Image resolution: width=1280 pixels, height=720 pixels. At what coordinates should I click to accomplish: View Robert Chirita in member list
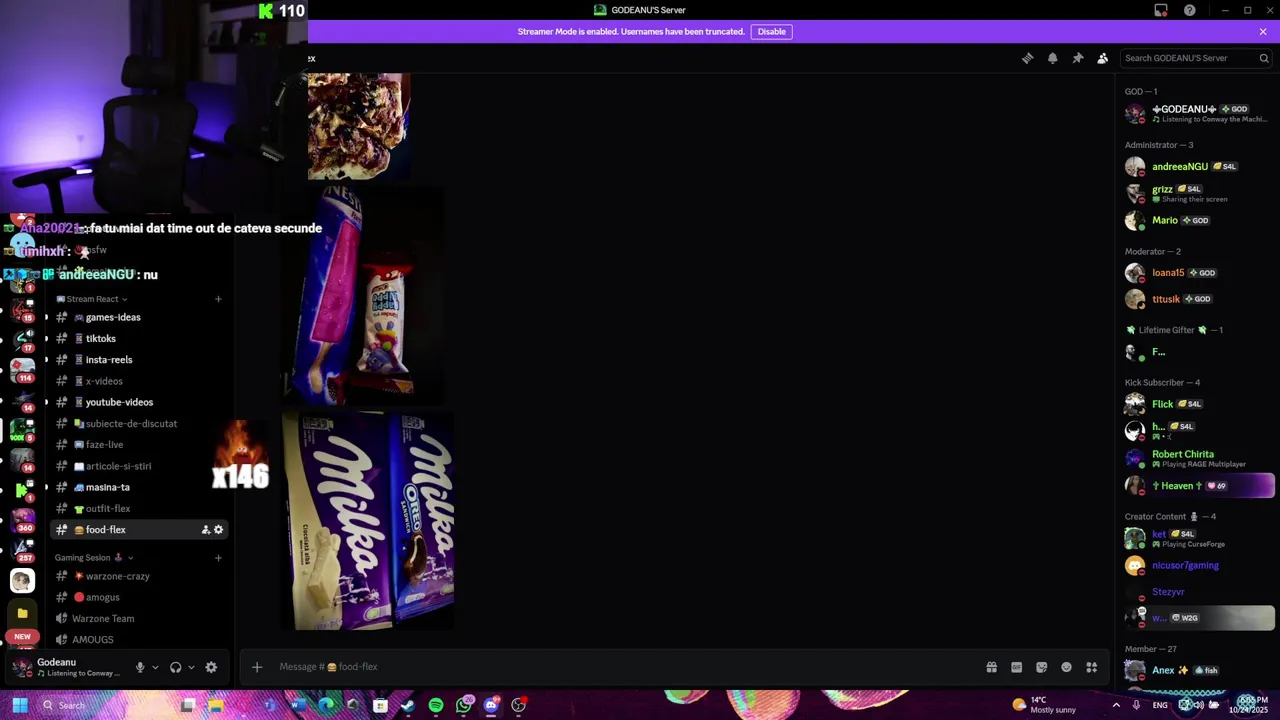click(x=1198, y=458)
